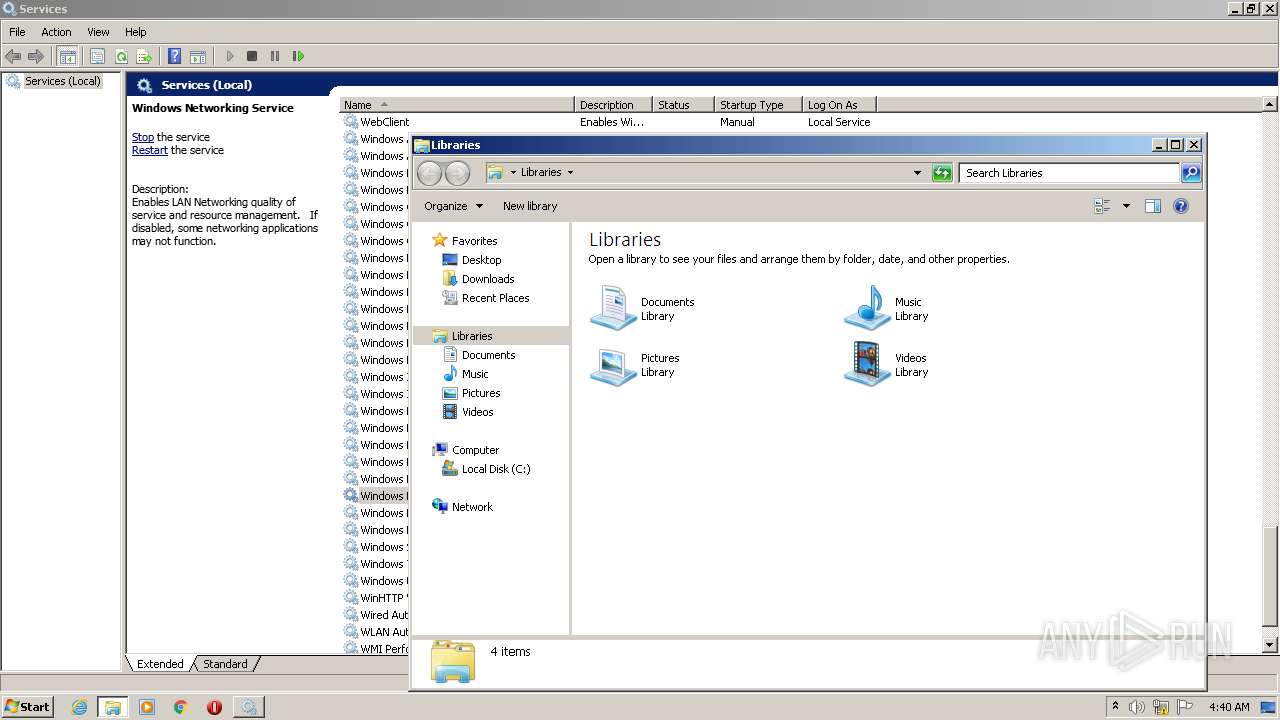Select Services (Local) in console tree

click(x=62, y=81)
